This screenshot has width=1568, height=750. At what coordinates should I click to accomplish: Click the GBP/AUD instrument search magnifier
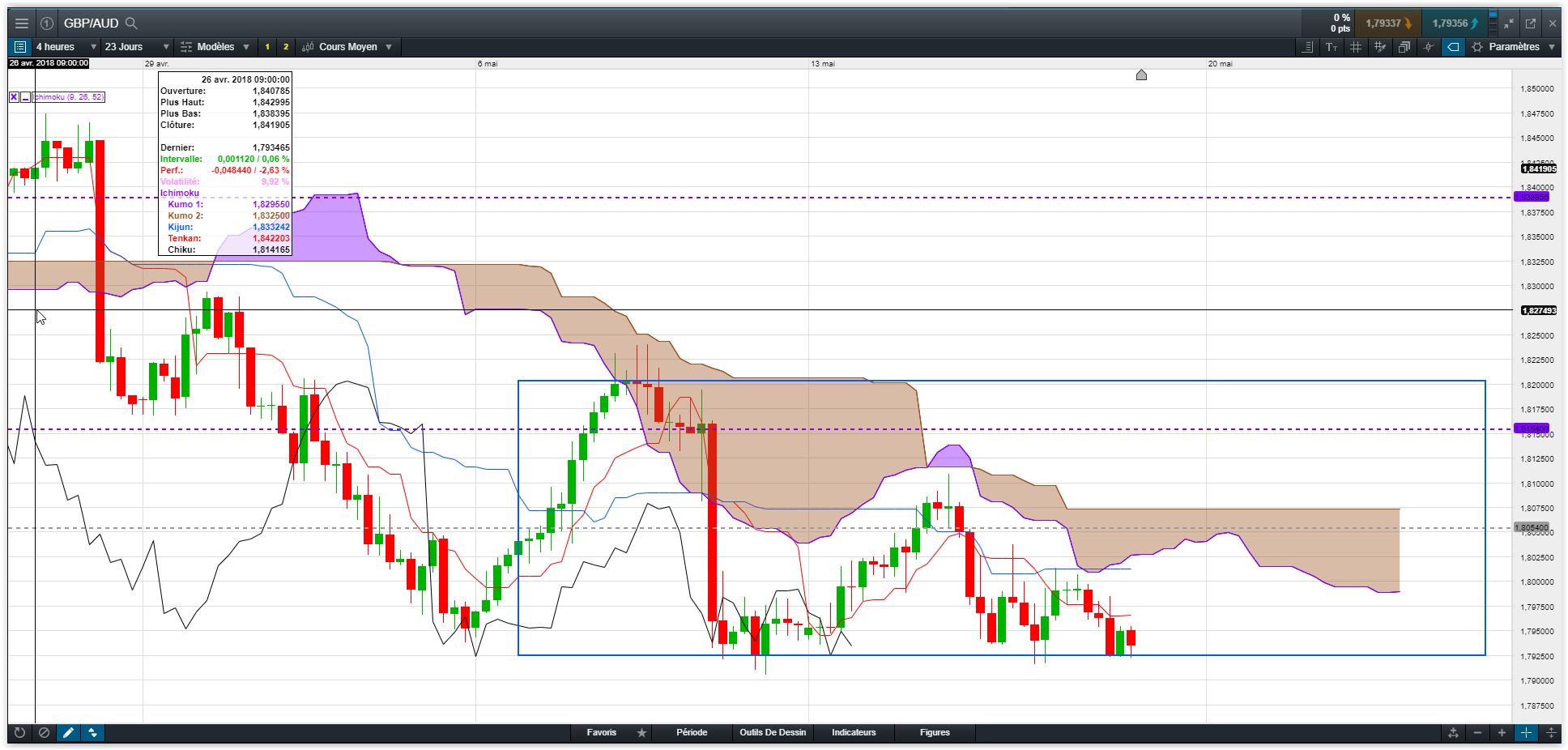point(132,23)
